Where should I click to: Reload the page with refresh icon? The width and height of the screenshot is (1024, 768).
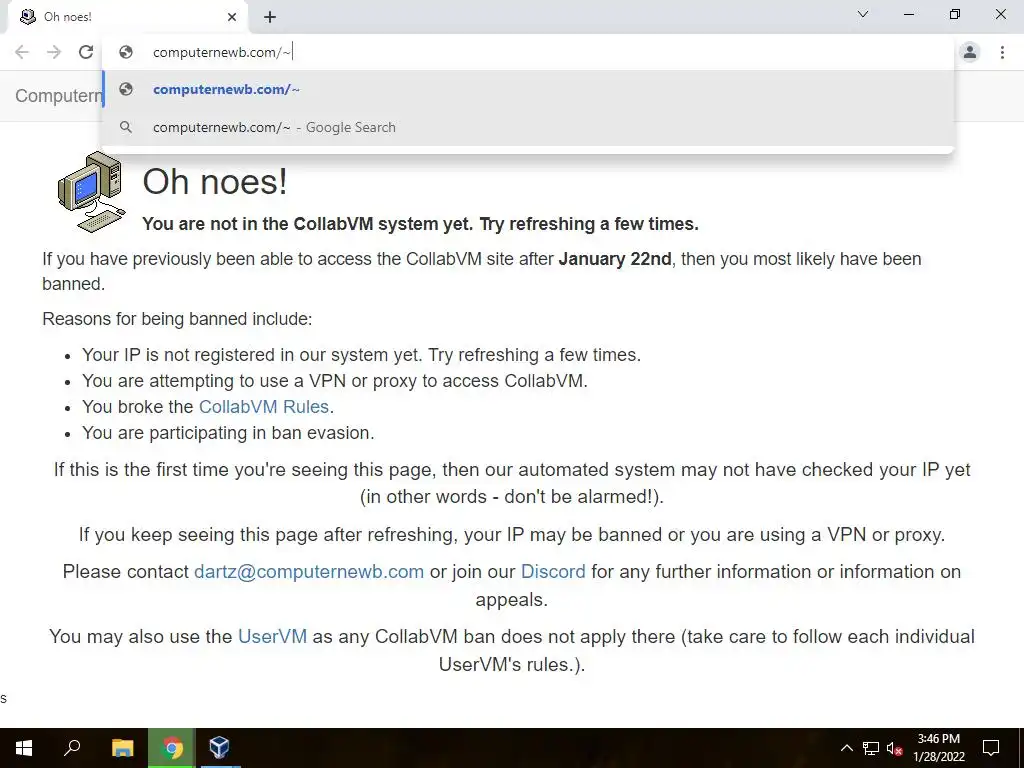click(x=86, y=52)
